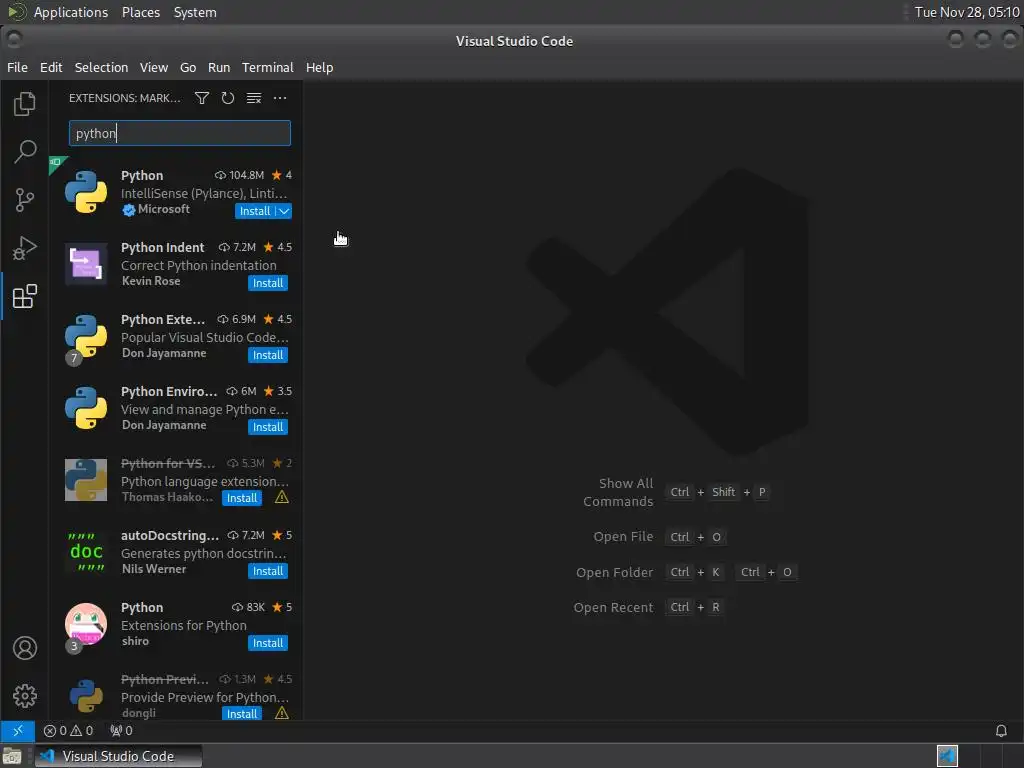This screenshot has width=1024, height=768.
Task: Click the extensions search box with python
Action: pyautogui.click(x=180, y=133)
